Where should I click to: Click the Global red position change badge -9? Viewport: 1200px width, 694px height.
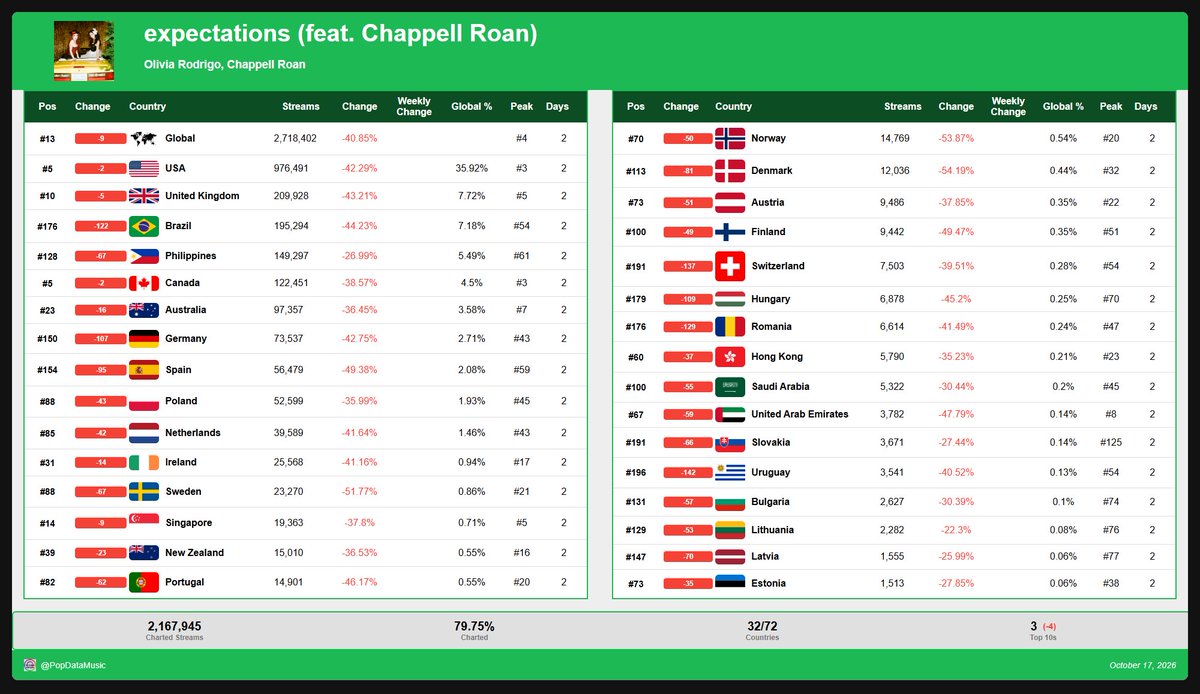point(101,139)
